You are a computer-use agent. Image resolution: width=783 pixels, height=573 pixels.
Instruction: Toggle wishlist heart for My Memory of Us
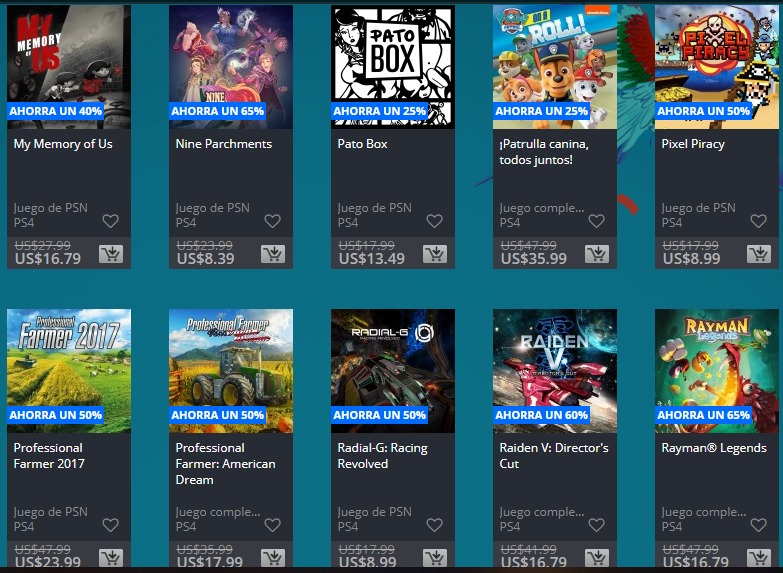pyautogui.click(x=110, y=221)
